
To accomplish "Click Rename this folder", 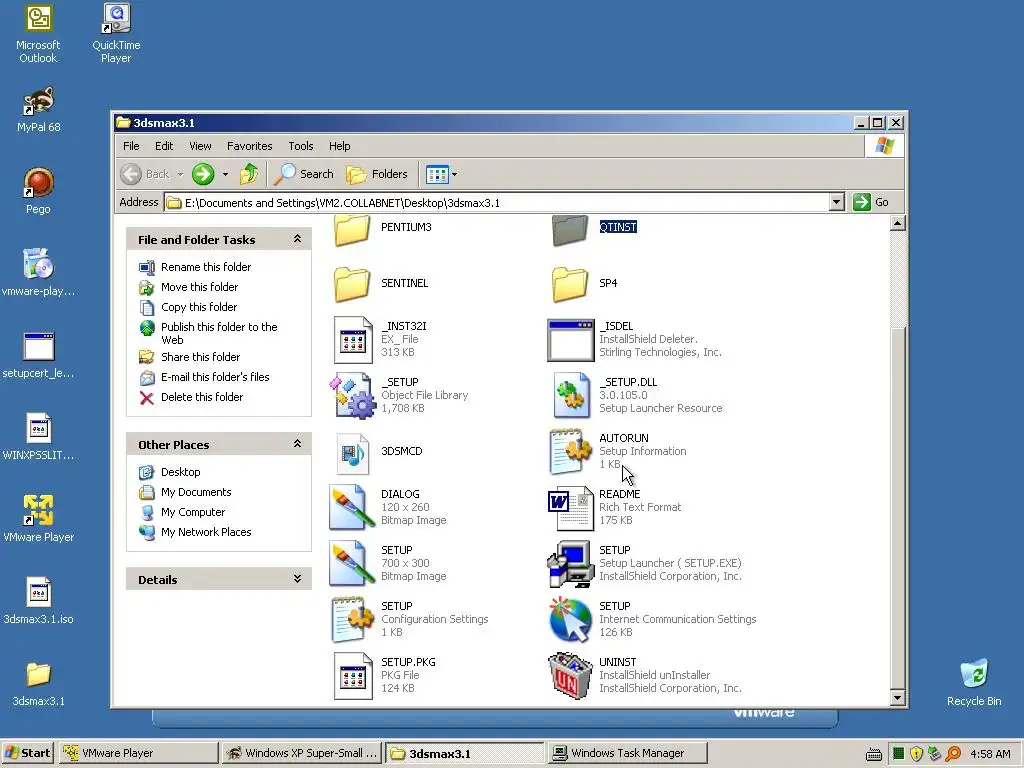I will [x=206, y=267].
